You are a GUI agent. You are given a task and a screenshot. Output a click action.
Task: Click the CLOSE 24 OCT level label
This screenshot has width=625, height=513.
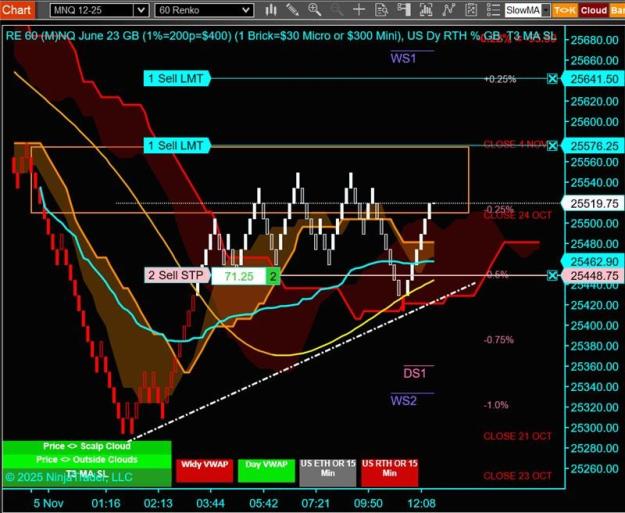[x=517, y=216]
